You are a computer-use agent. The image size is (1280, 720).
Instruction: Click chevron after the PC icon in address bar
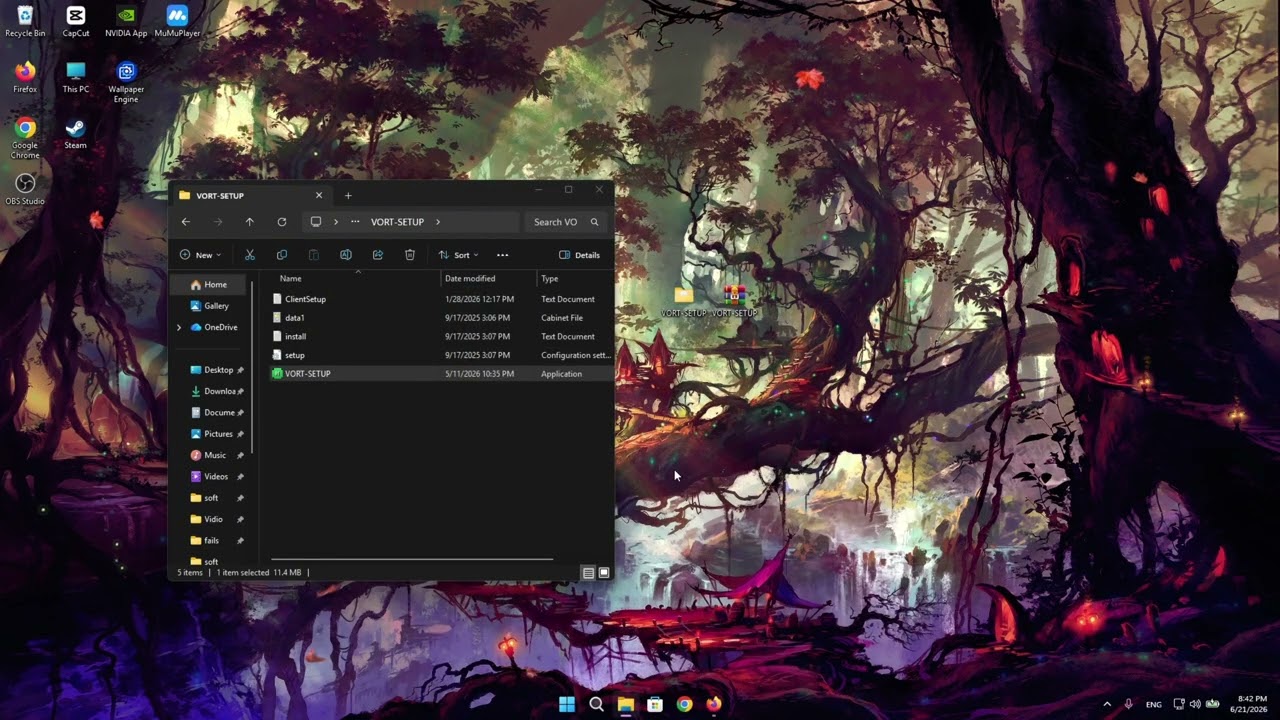[x=336, y=222]
